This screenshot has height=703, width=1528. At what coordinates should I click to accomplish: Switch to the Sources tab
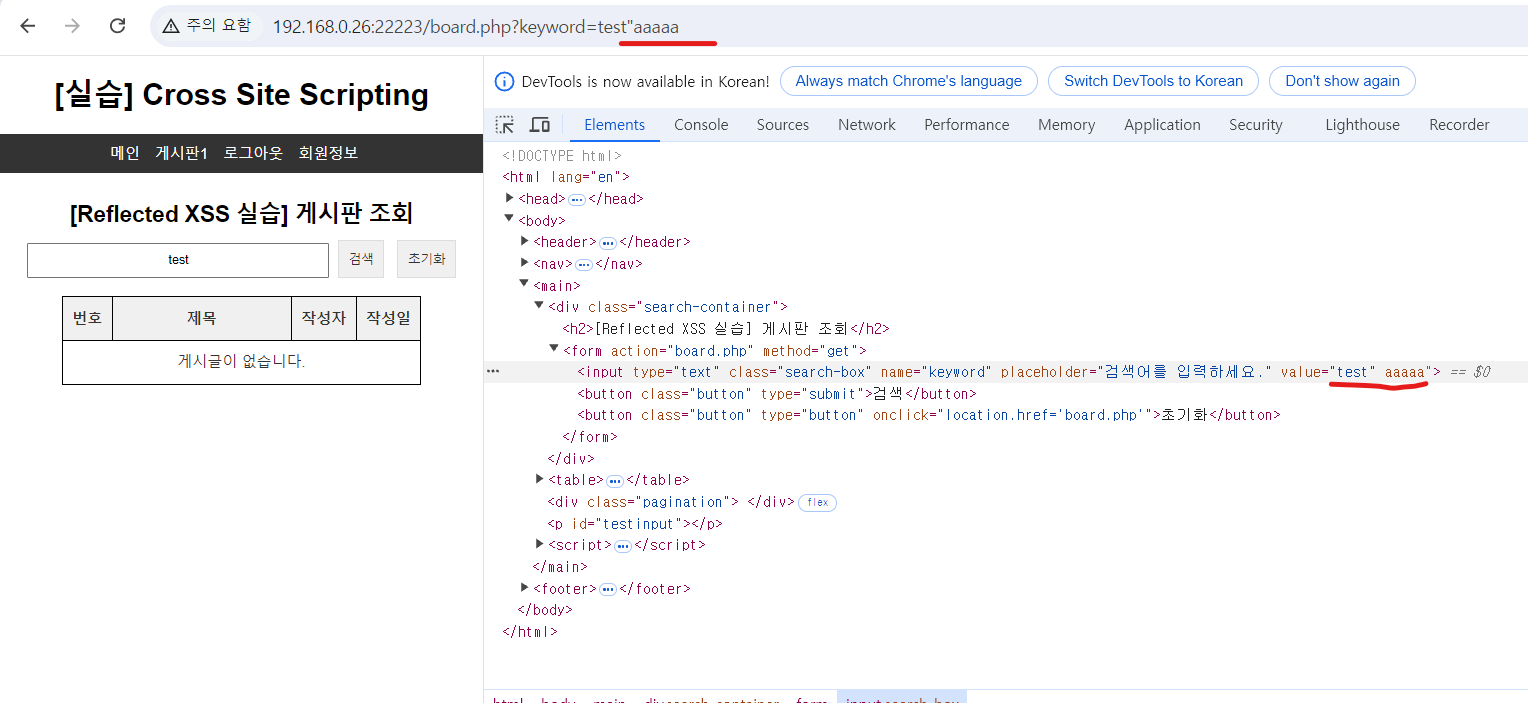tap(783, 125)
